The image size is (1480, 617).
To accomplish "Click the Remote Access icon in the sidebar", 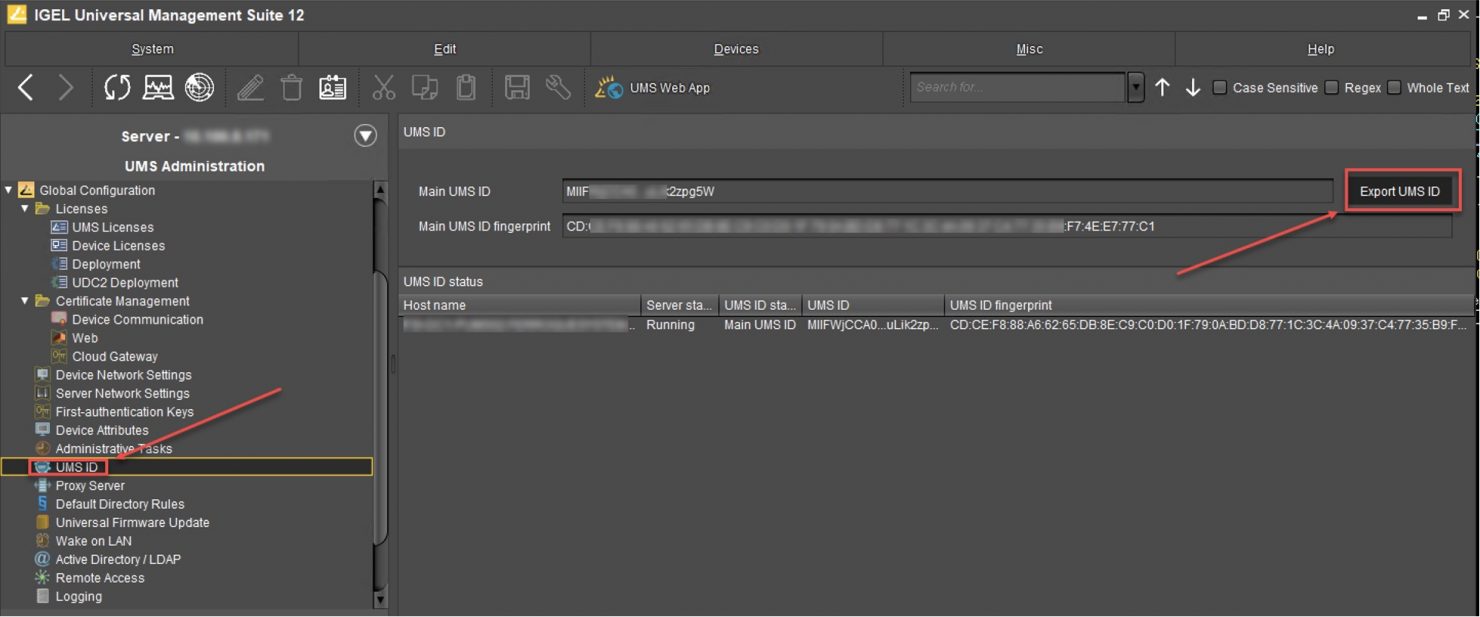I will tap(44, 577).
